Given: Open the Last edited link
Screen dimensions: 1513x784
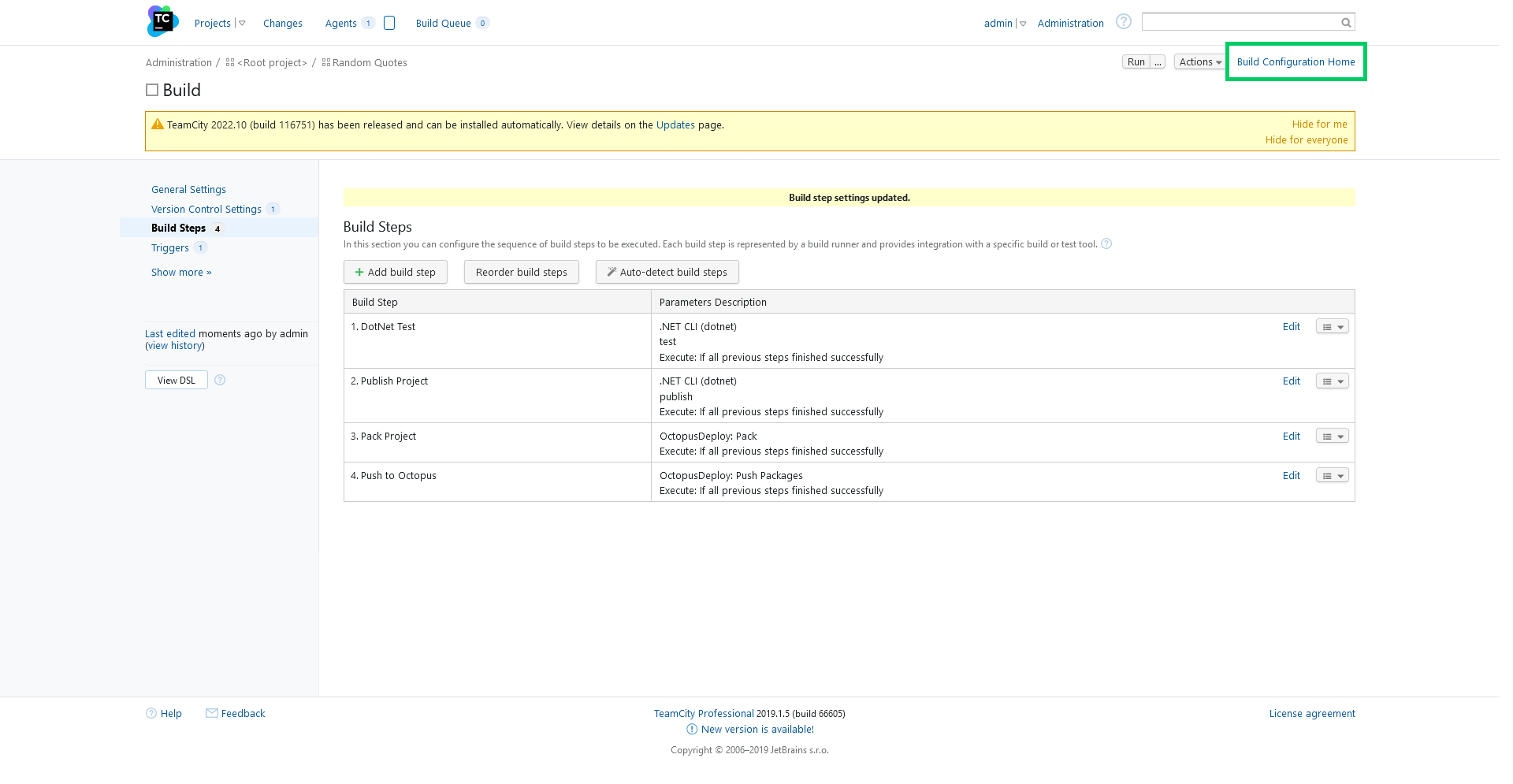Looking at the screenshot, I should point(169,334).
